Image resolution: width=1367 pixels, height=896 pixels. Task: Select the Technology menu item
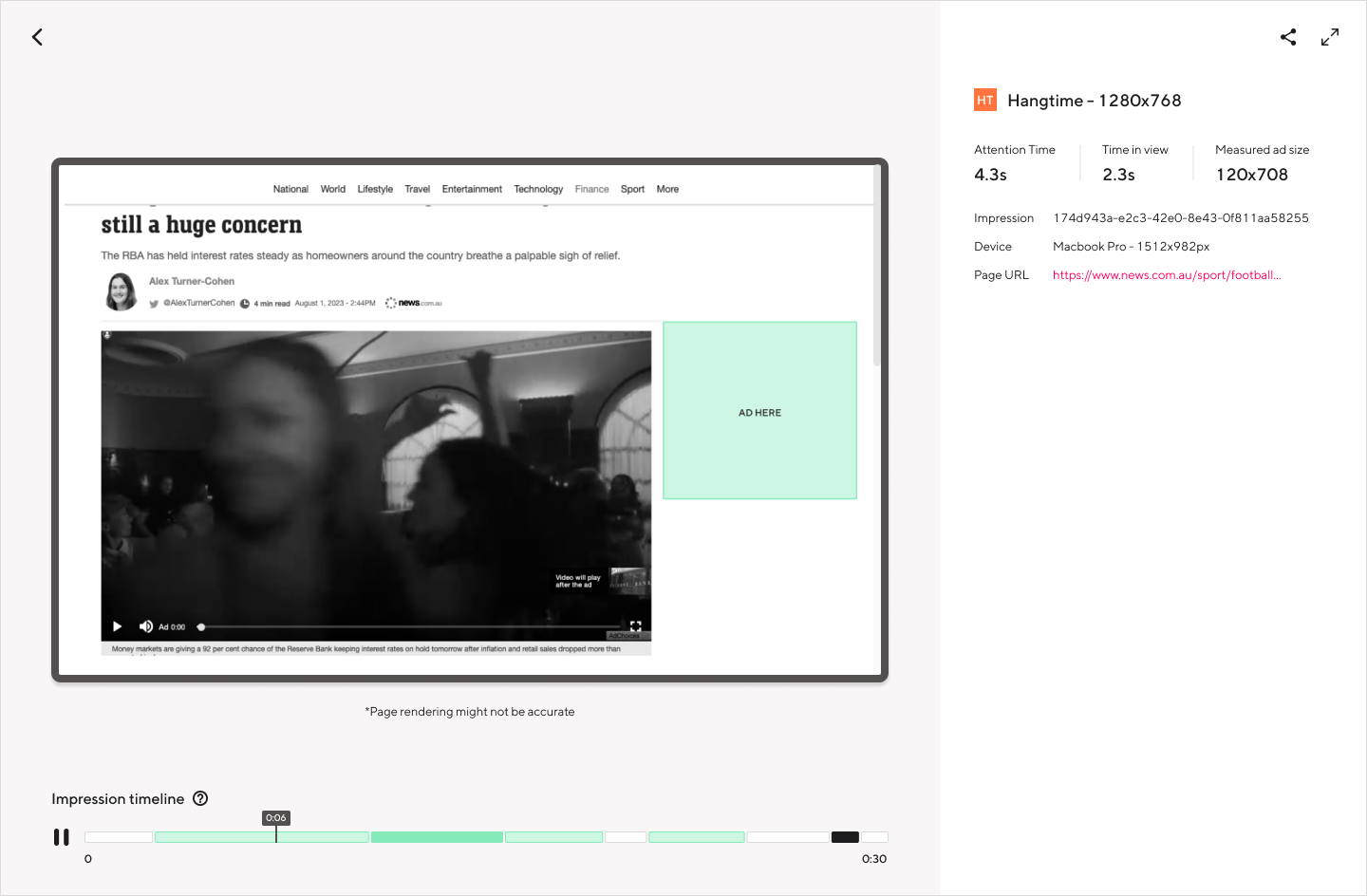click(x=538, y=189)
